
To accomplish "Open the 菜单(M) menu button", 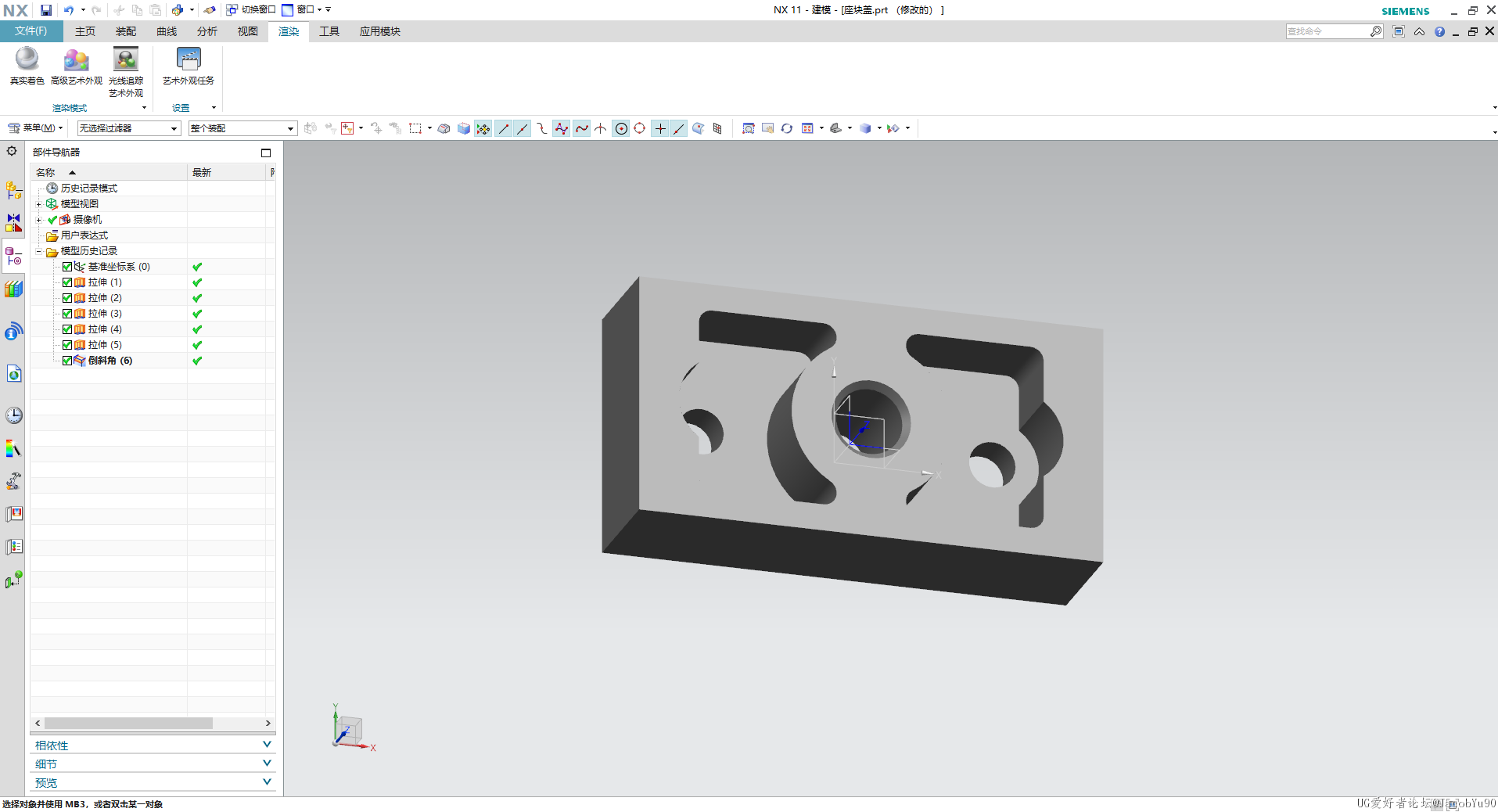I will point(35,128).
